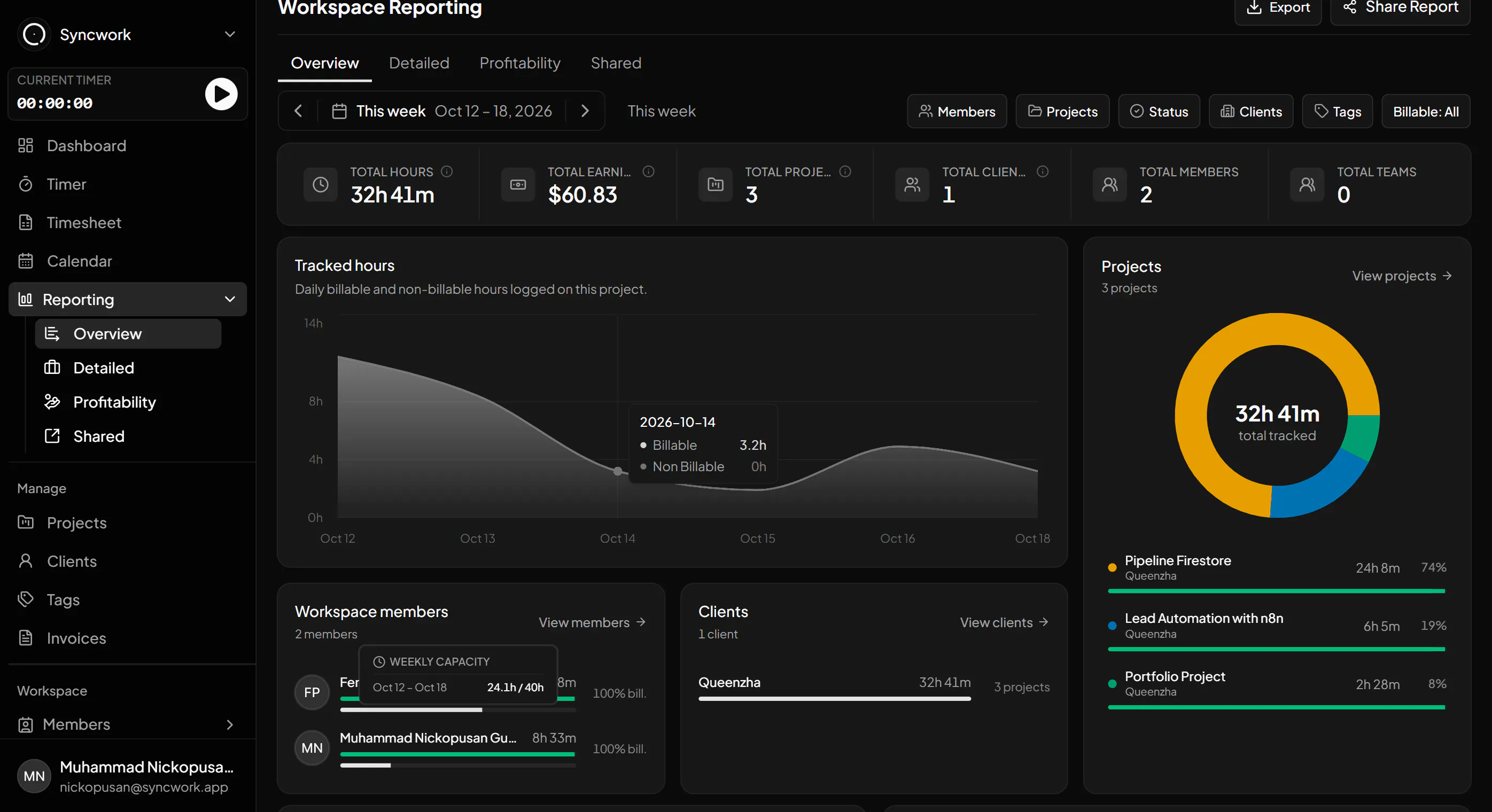This screenshot has width=1492, height=812.
Task: Click the calendar icon in date picker
Action: (x=339, y=111)
